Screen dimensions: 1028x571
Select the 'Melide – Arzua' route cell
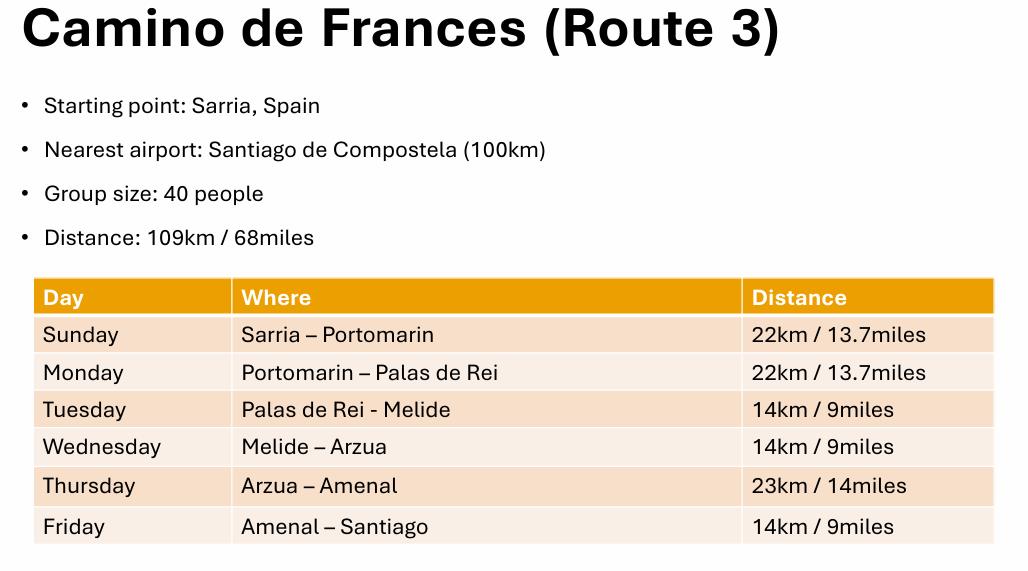pos(313,447)
